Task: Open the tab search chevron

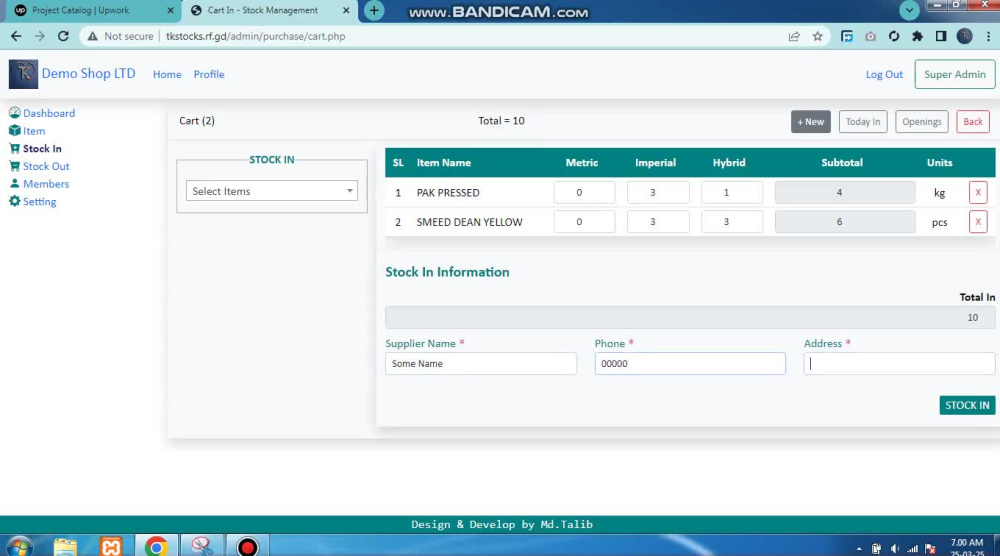Action: coord(909,10)
